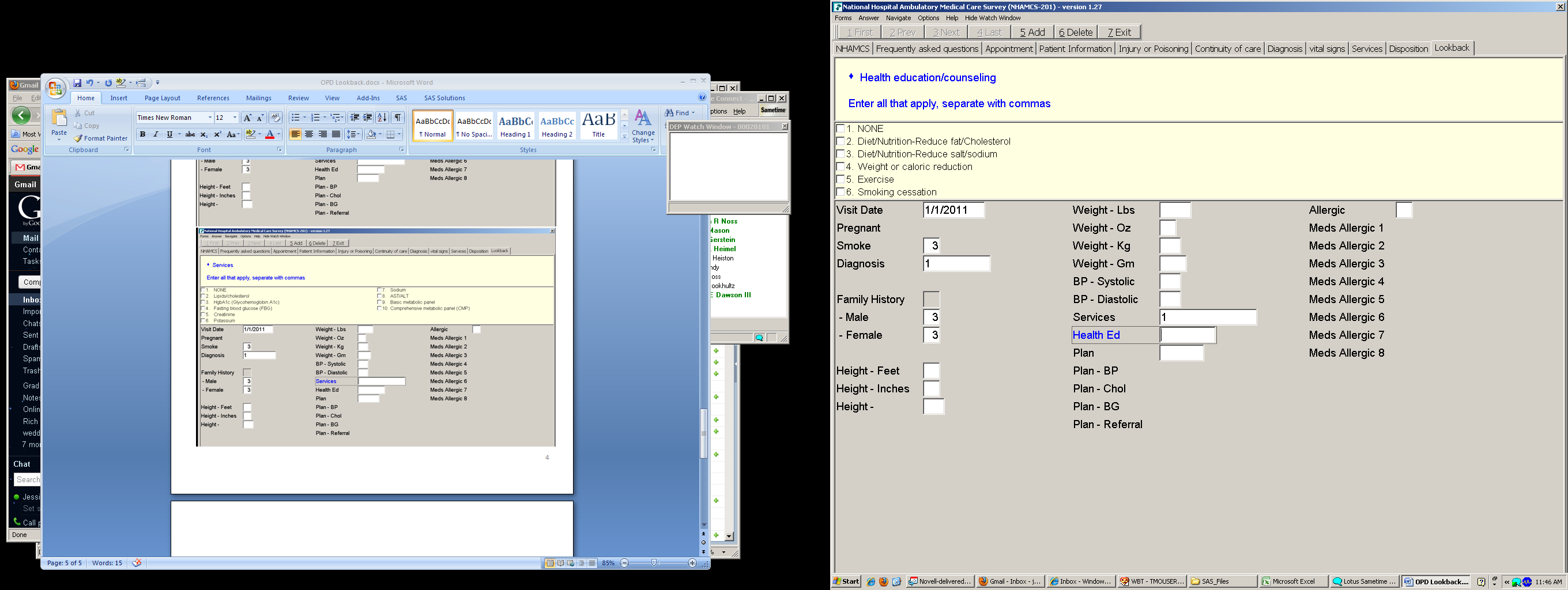Viewport: 1568px width, 590px height.
Task: Check the 'Exercise' option checkbox
Action: click(840, 179)
